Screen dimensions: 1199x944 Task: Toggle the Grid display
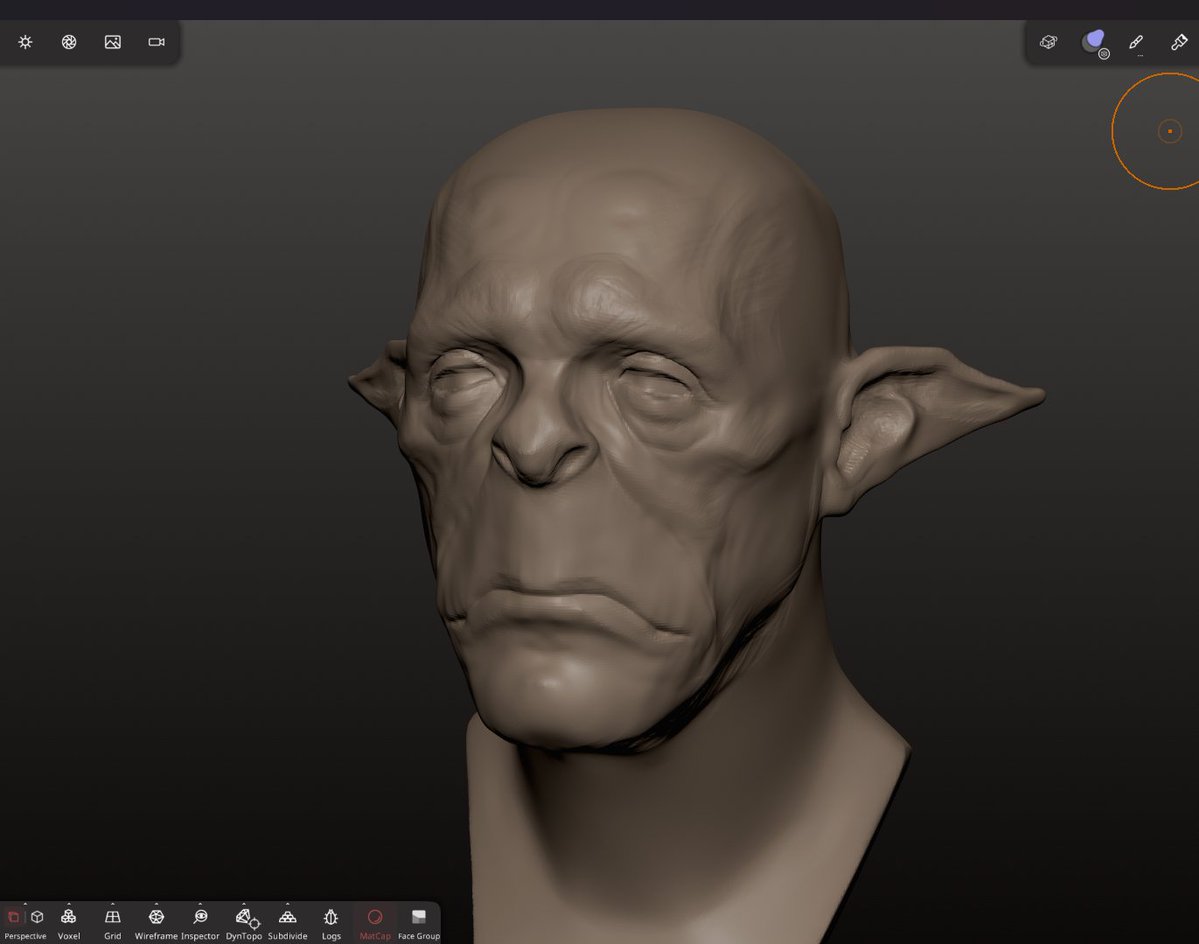click(x=112, y=923)
